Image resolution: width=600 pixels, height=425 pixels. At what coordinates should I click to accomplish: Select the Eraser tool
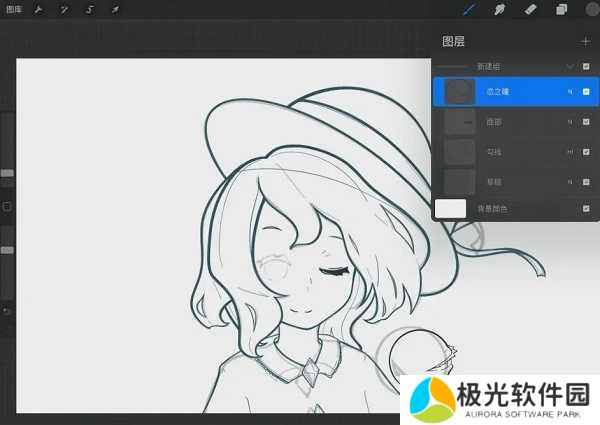coord(530,10)
